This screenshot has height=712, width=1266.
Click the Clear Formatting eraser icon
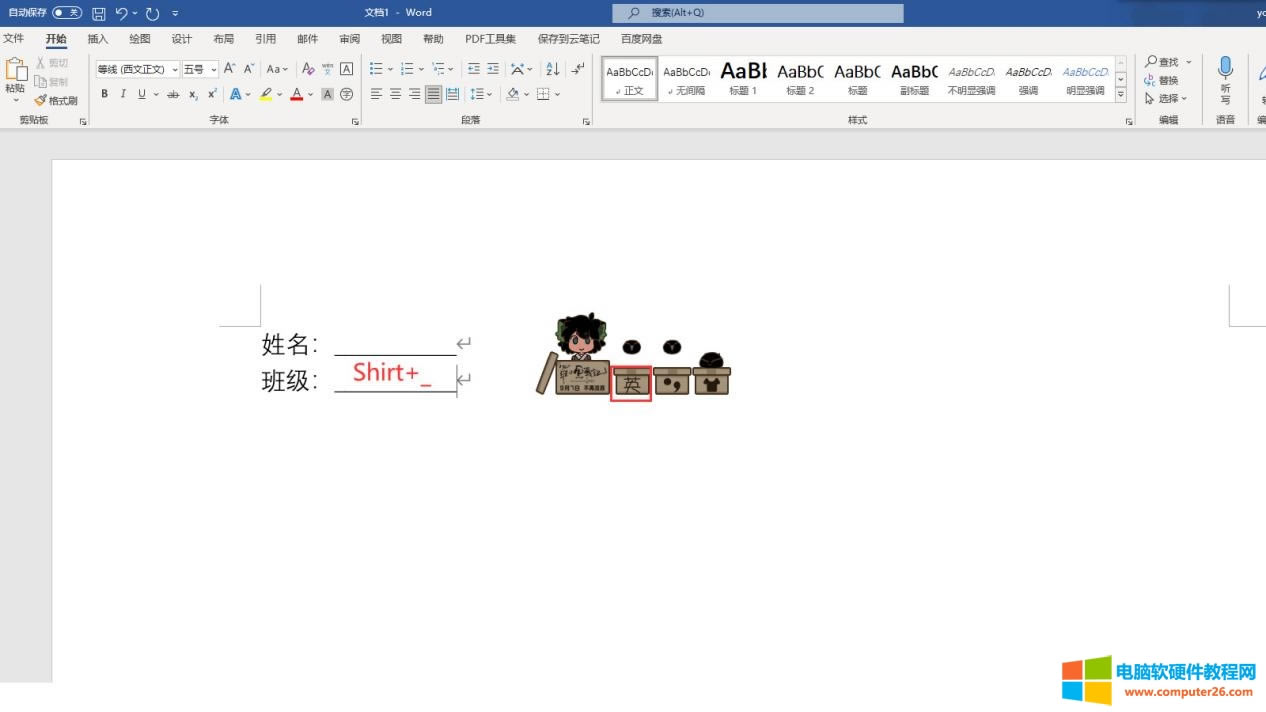308,69
